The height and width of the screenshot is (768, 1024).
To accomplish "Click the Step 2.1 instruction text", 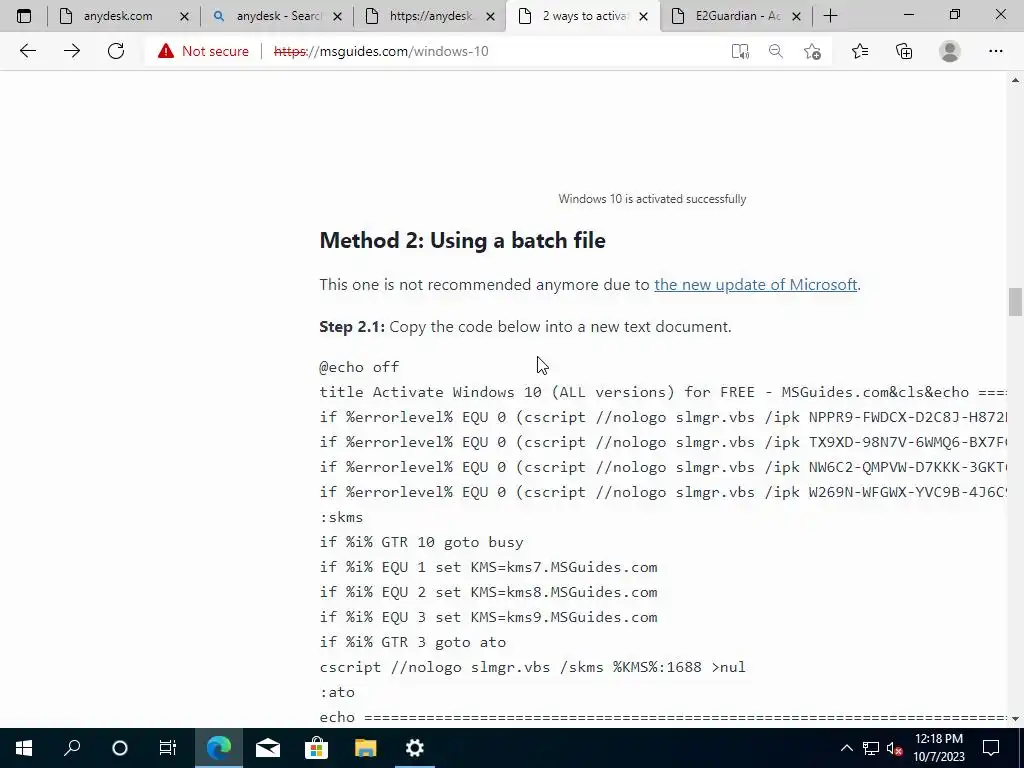I will [x=525, y=327].
